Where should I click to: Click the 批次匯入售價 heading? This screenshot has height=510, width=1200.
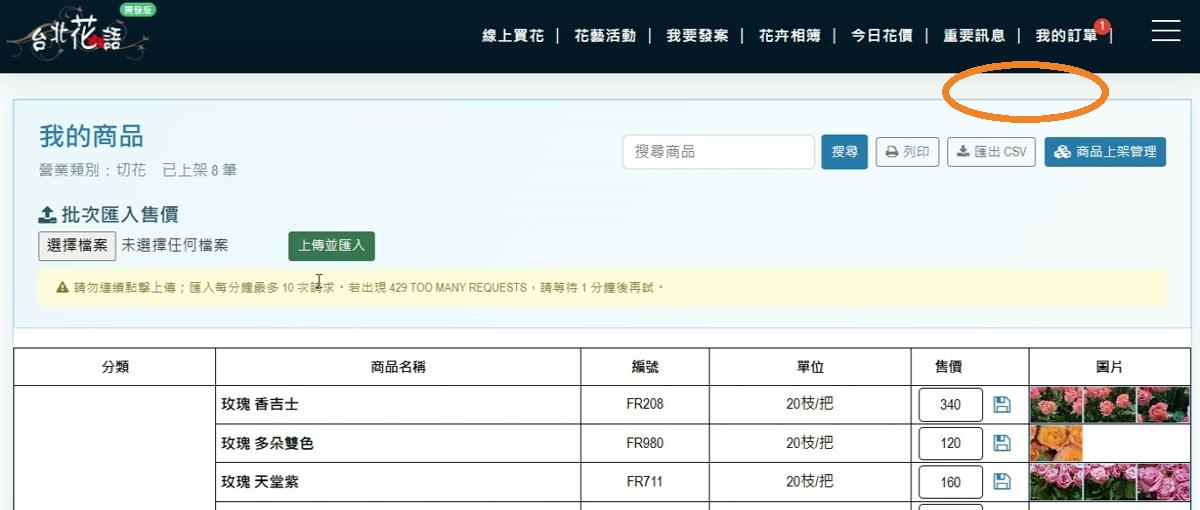(x=108, y=215)
